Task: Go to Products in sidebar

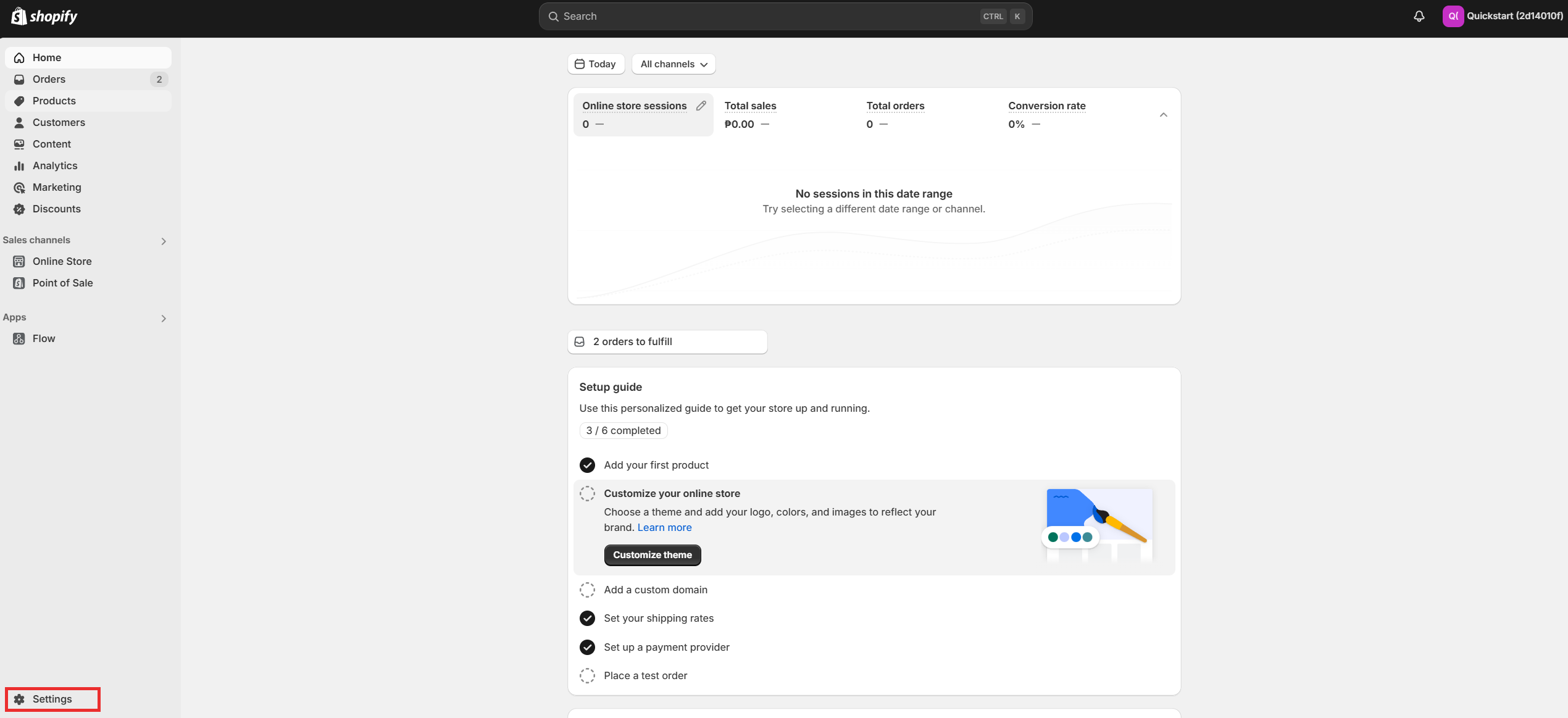Action: pos(54,101)
